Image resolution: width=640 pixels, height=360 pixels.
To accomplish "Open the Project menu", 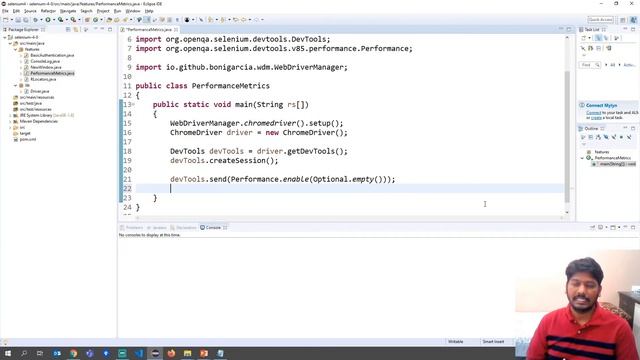I will click(103, 11).
